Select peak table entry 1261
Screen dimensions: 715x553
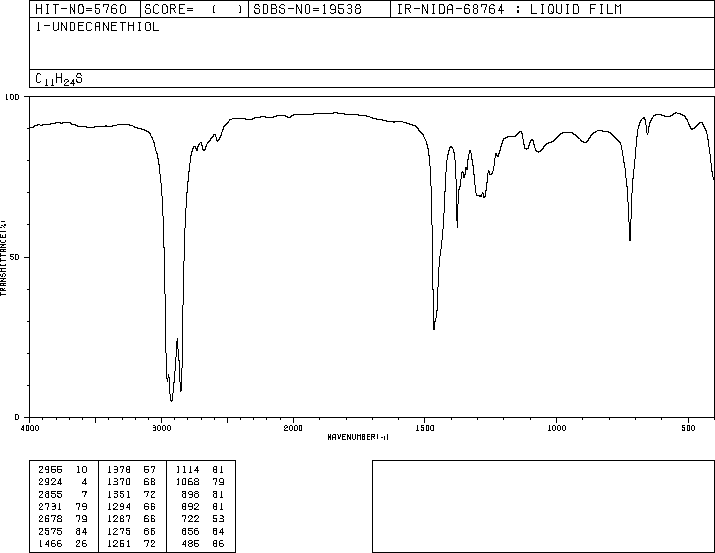click(119, 543)
